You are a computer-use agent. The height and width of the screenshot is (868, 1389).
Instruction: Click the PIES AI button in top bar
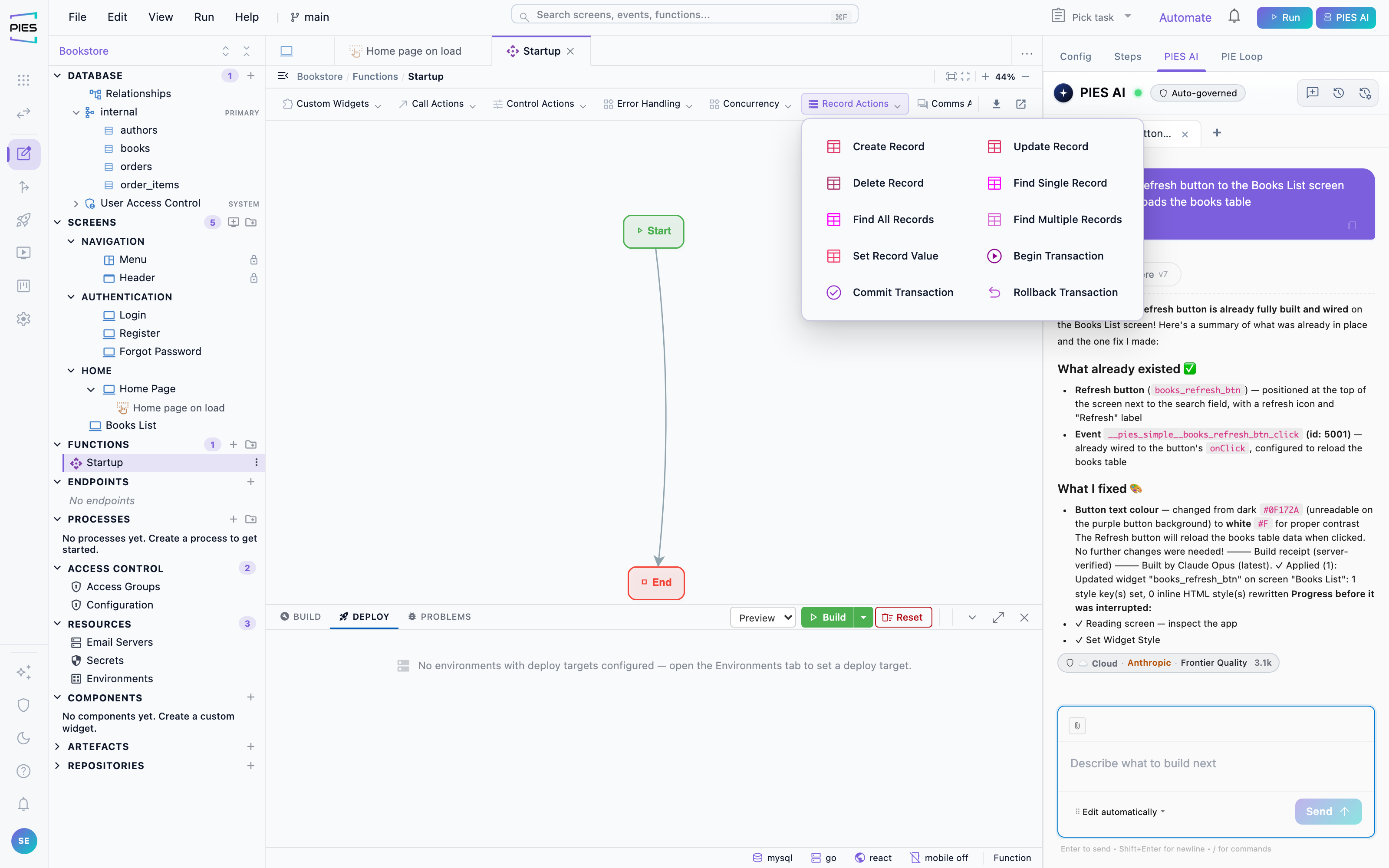click(x=1346, y=17)
